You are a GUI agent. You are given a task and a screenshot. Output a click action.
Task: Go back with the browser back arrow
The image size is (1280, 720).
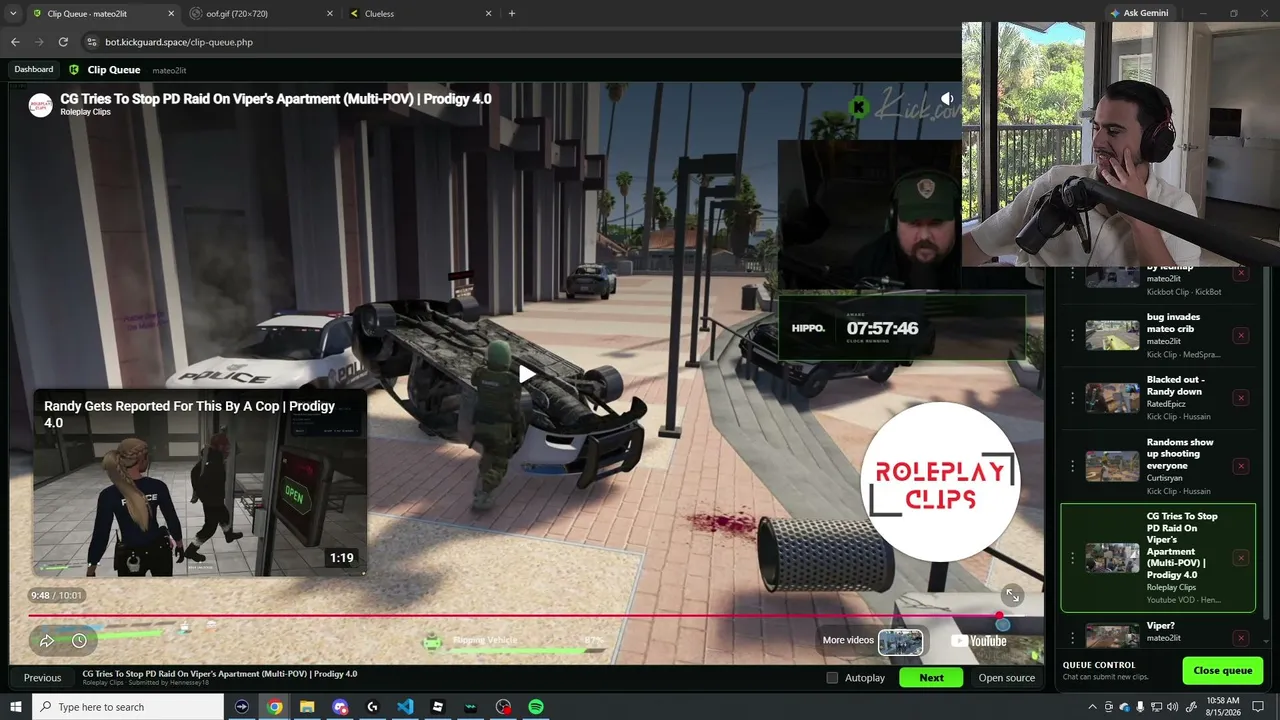pos(15,42)
